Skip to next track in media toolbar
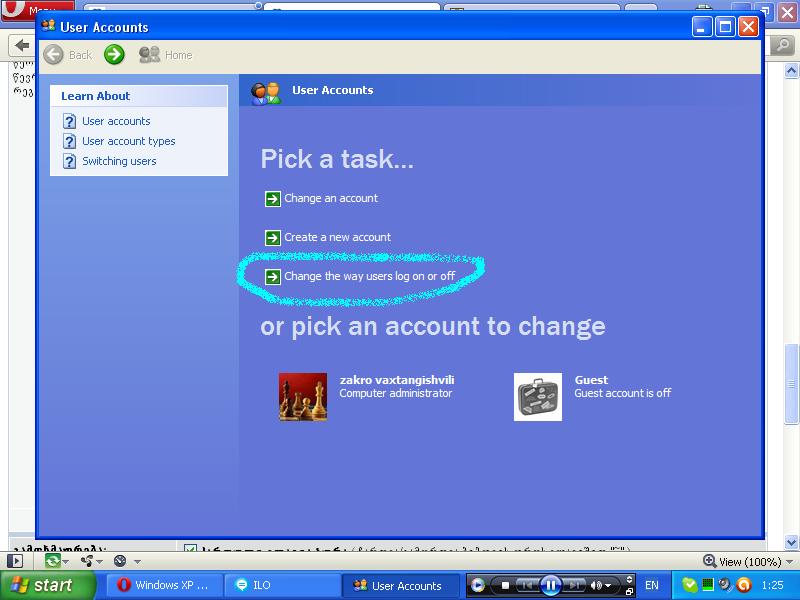Image resolution: width=800 pixels, height=600 pixels. 574,585
